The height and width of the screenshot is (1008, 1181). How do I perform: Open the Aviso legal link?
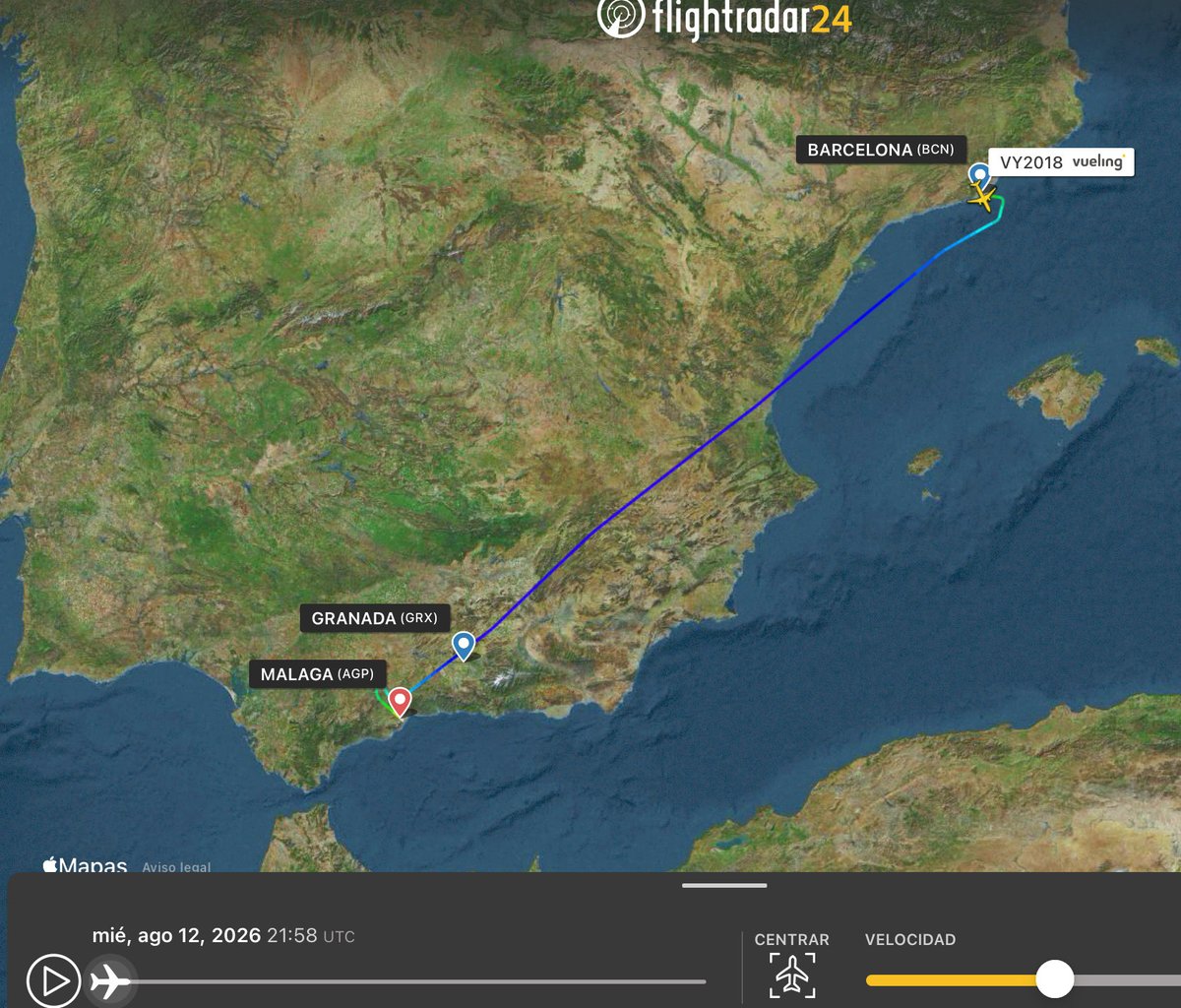(x=177, y=867)
